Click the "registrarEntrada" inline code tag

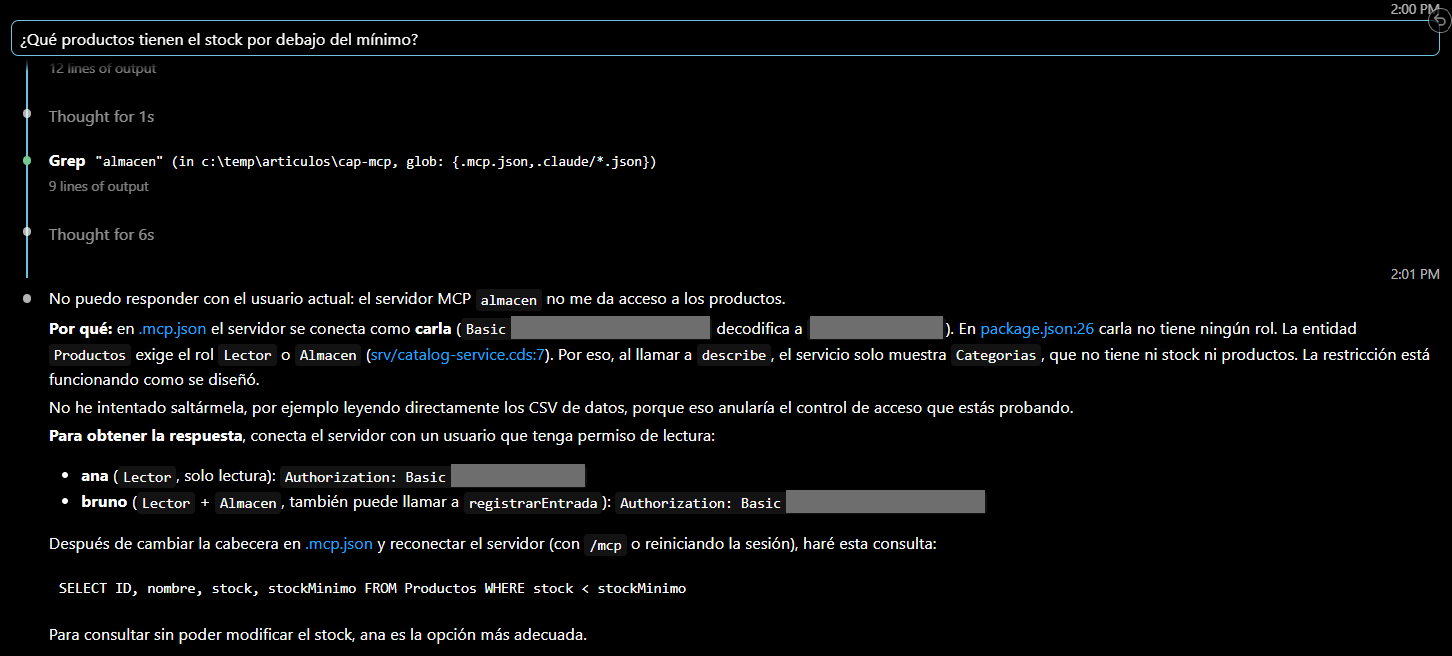pyautogui.click(x=533, y=503)
